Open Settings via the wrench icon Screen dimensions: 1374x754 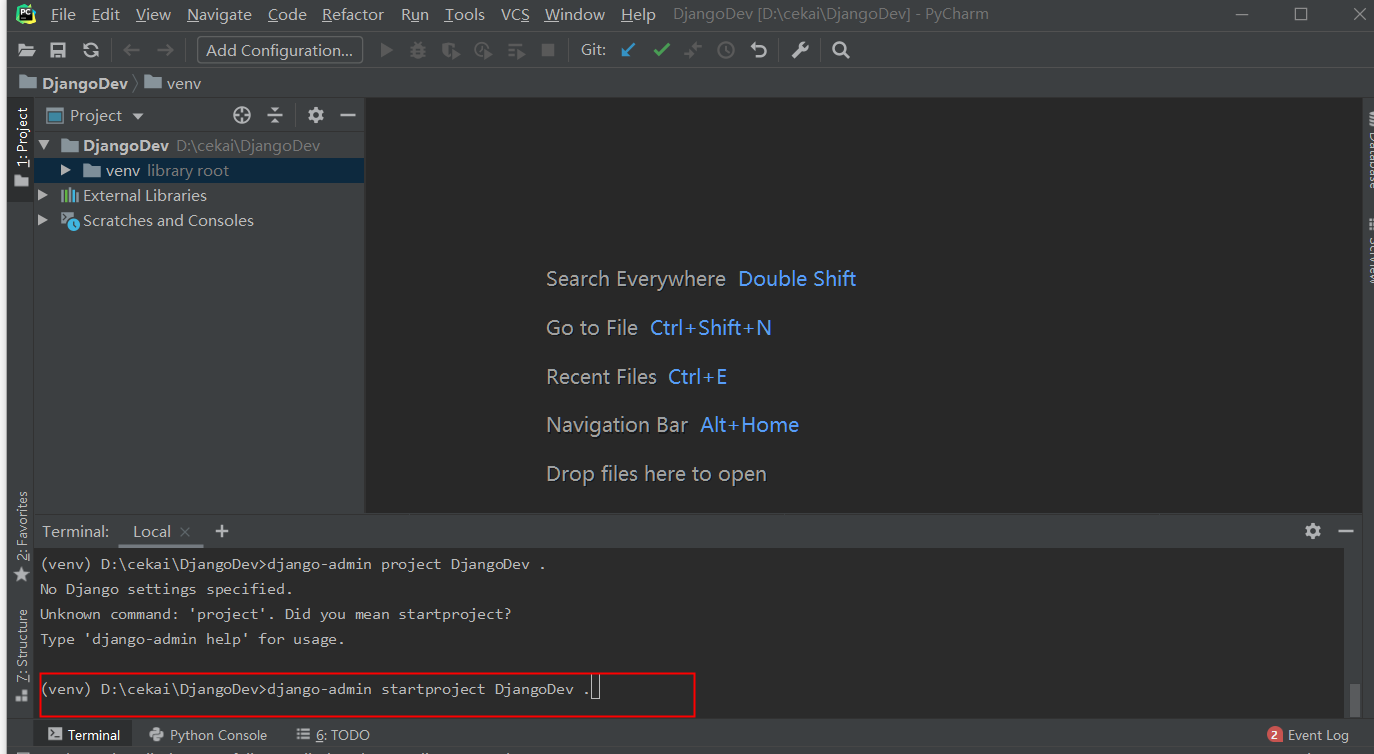[x=800, y=50]
